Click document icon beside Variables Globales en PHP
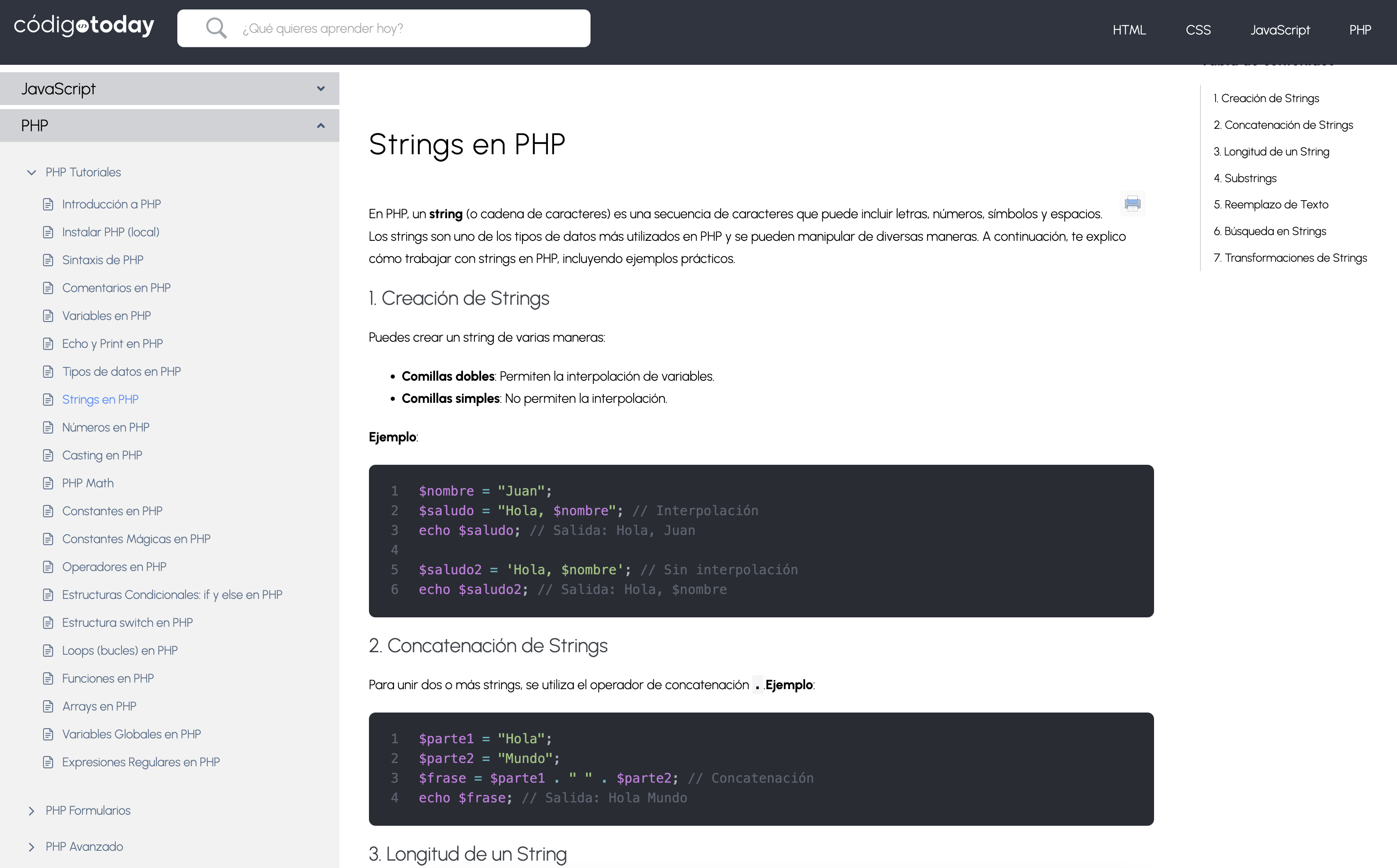 point(48,734)
